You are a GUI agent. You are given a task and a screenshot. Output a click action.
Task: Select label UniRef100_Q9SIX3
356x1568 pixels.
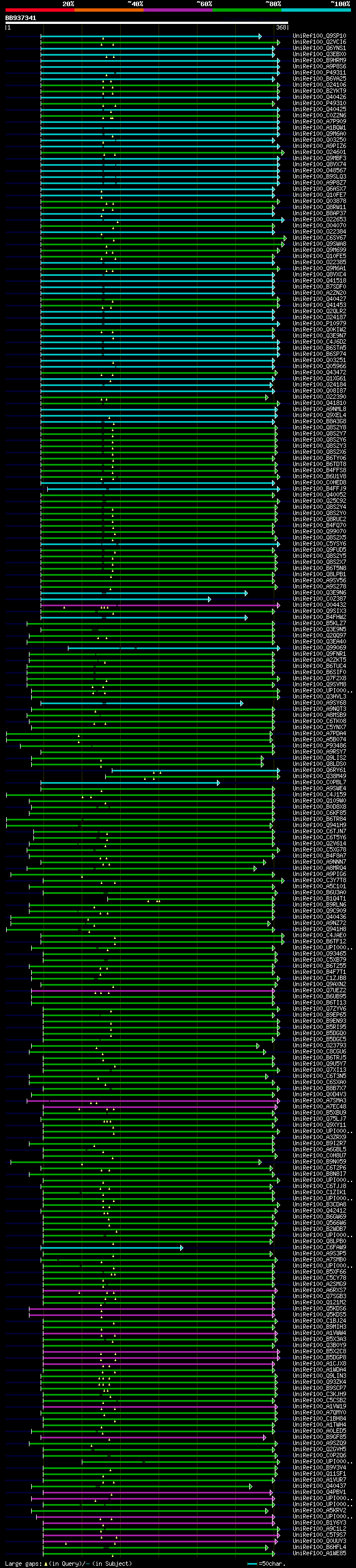point(319,611)
